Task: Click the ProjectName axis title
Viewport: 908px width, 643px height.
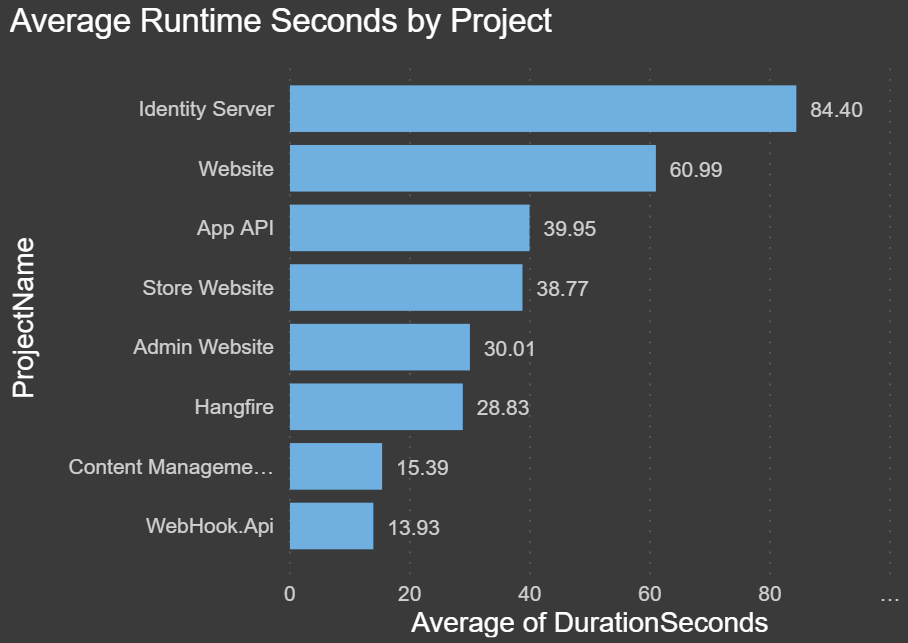Action: pos(24,317)
